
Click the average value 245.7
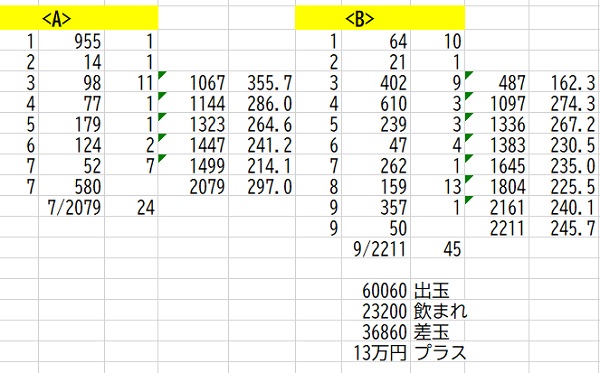[x=564, y=228]
